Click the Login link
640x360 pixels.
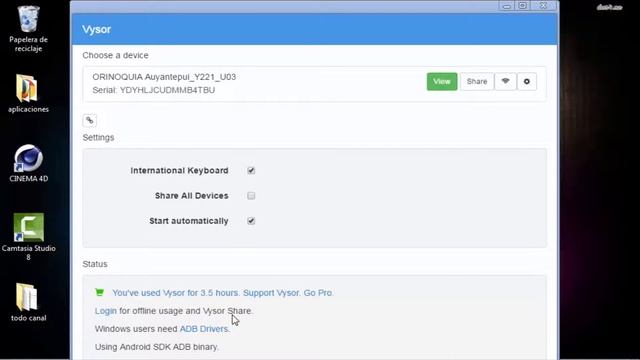(106, 311)
